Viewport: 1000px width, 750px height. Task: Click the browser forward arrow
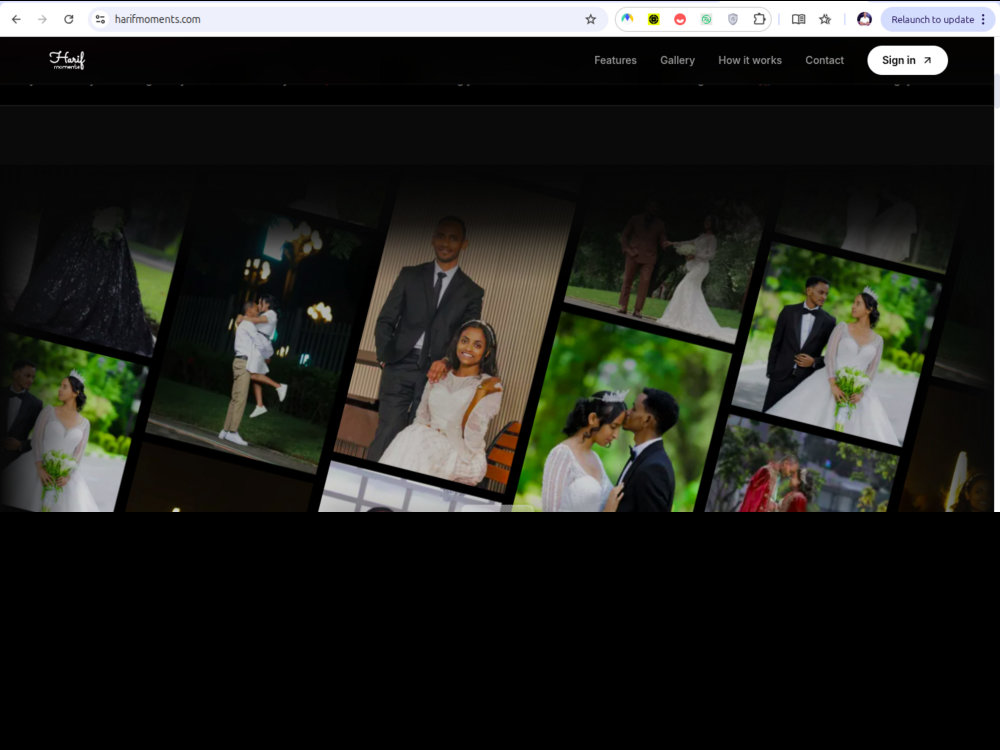[x=42, y=19]
